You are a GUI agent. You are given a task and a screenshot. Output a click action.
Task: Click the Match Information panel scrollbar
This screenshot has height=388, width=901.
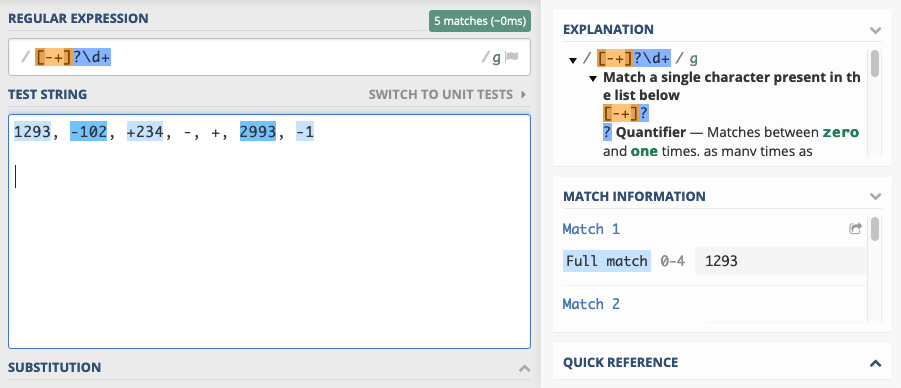(x=875, y=229)
